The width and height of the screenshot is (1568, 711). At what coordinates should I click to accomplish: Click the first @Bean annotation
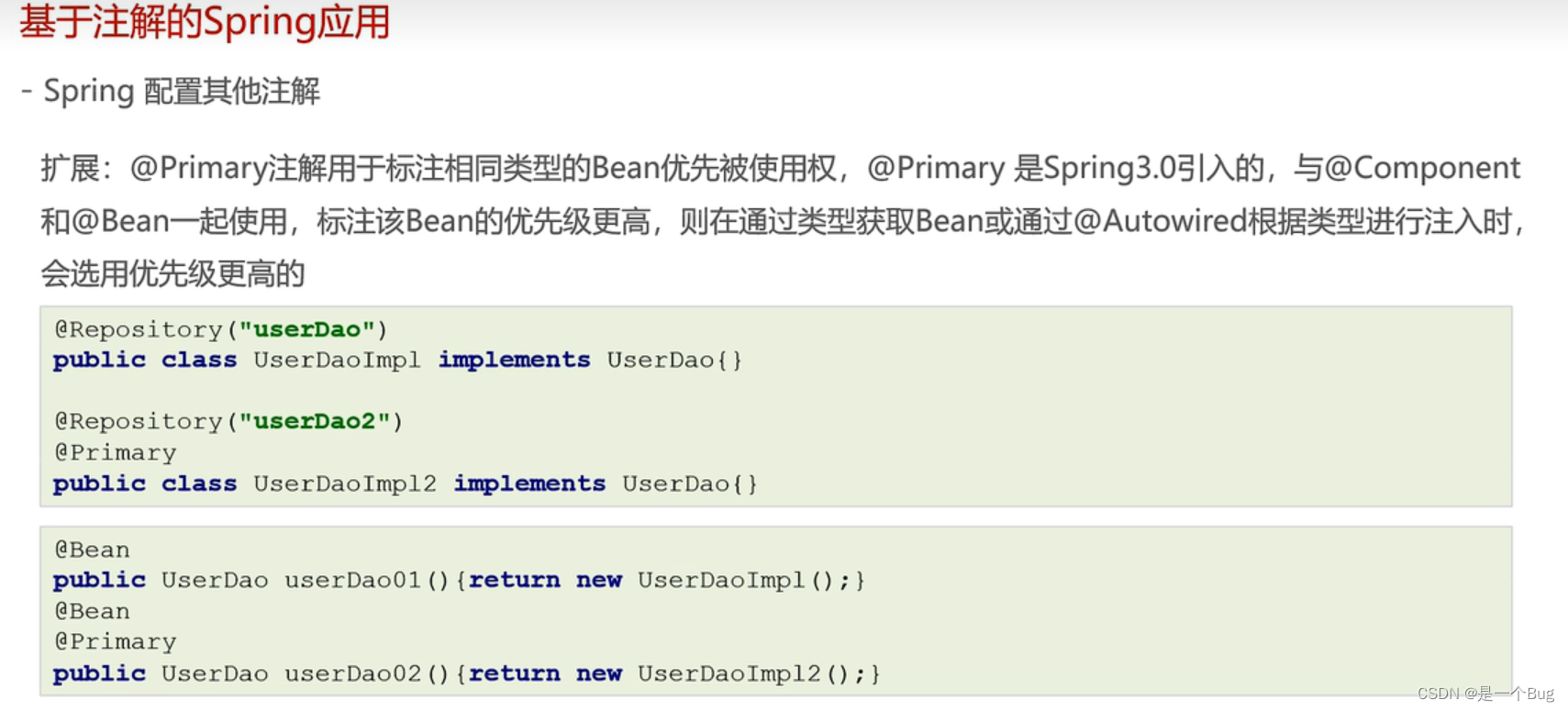coord(92,550)
